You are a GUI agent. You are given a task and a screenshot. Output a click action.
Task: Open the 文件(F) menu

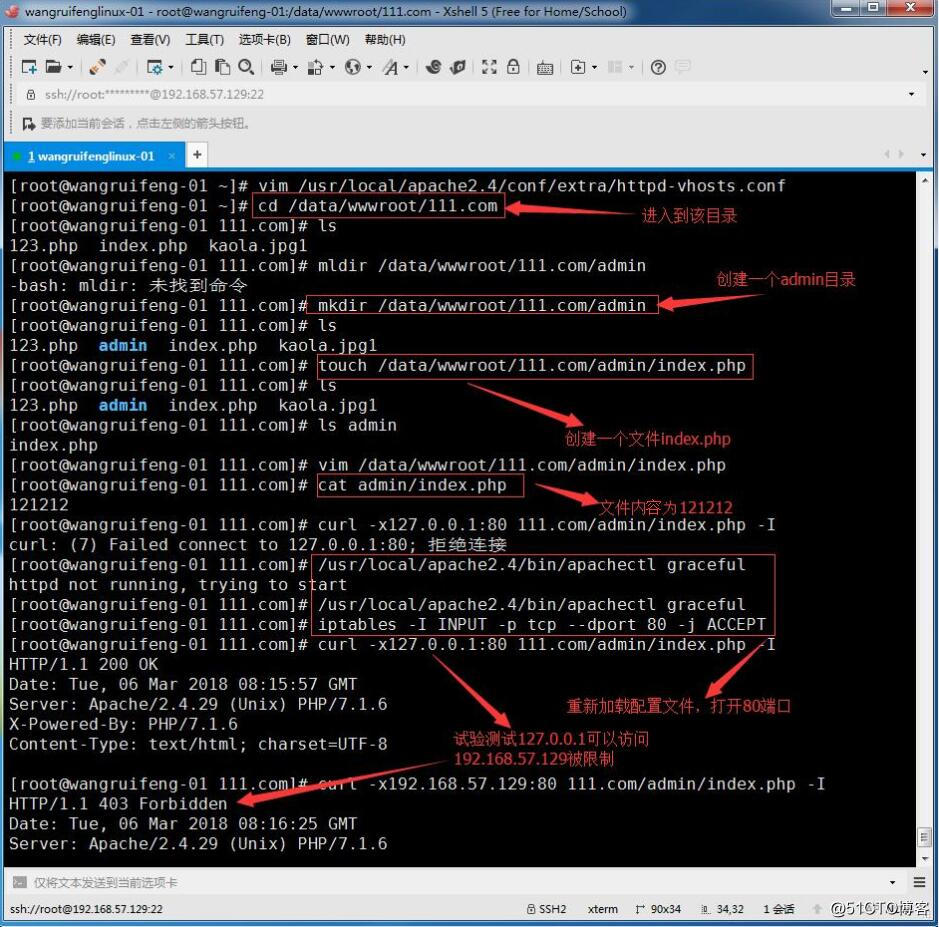pos(43,40)
